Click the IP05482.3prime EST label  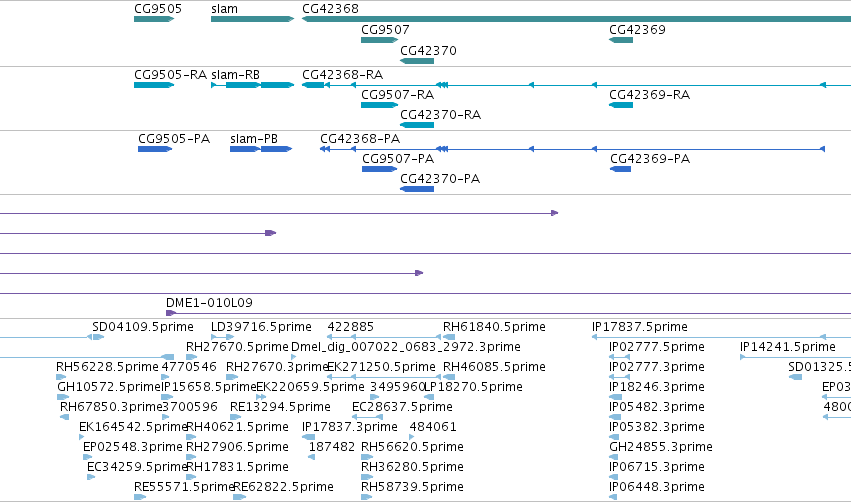coord(657,406)
